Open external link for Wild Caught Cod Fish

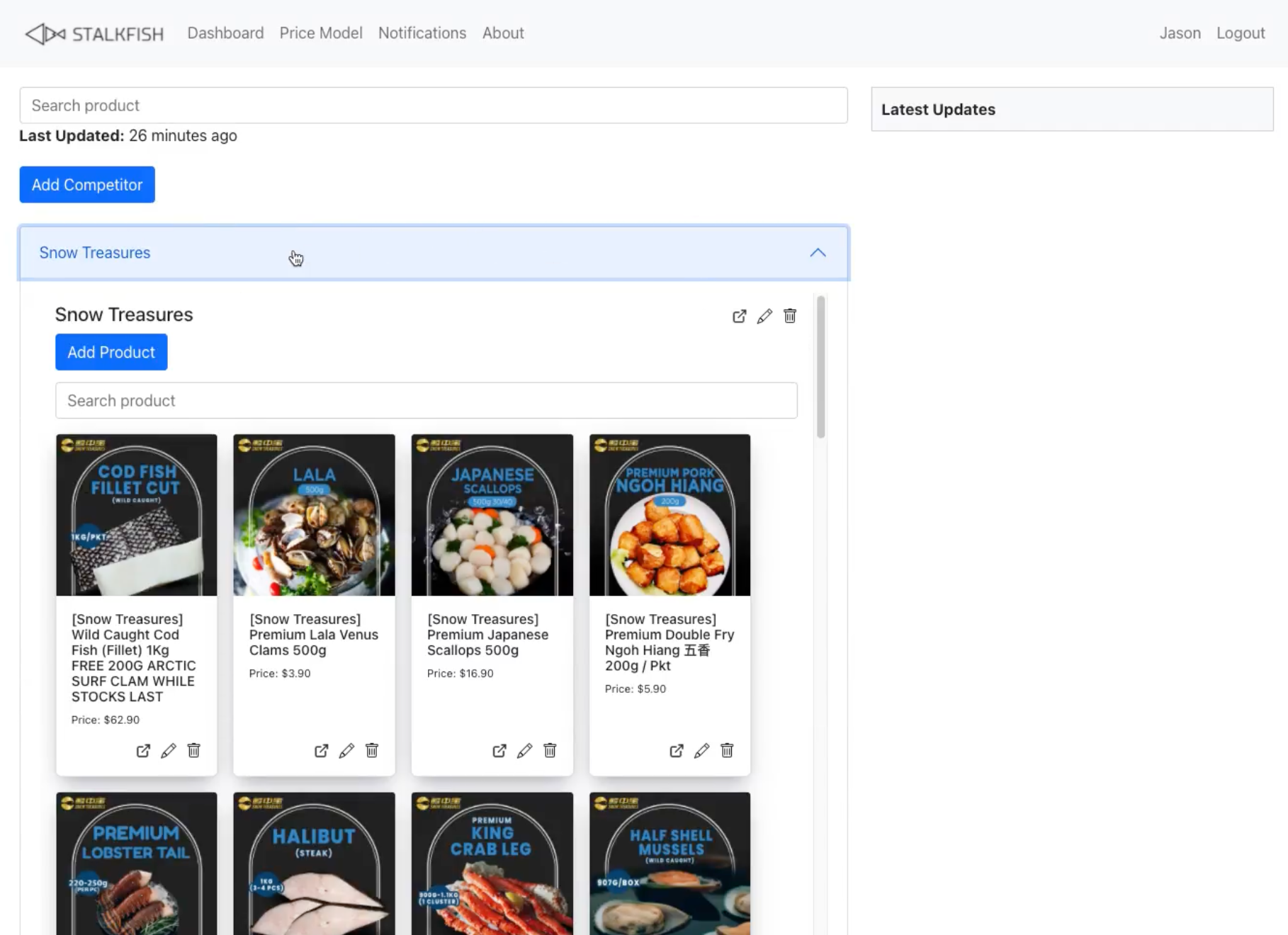tap(143, 750)
